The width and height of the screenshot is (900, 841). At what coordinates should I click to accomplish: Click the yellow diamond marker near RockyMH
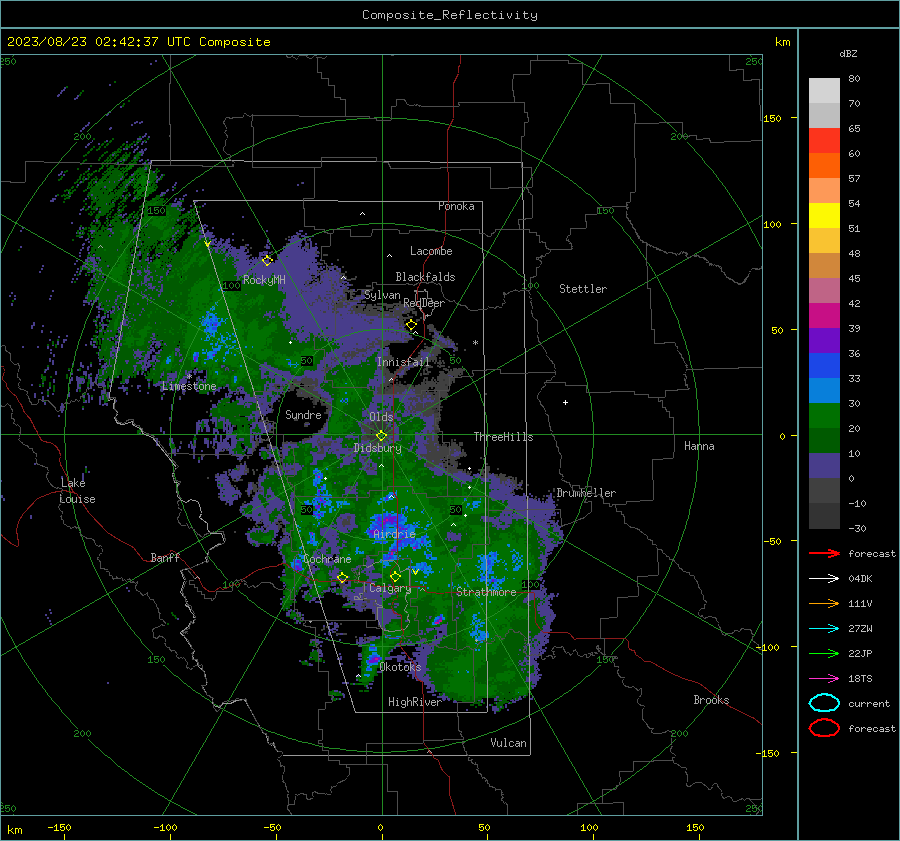point(267,261)
